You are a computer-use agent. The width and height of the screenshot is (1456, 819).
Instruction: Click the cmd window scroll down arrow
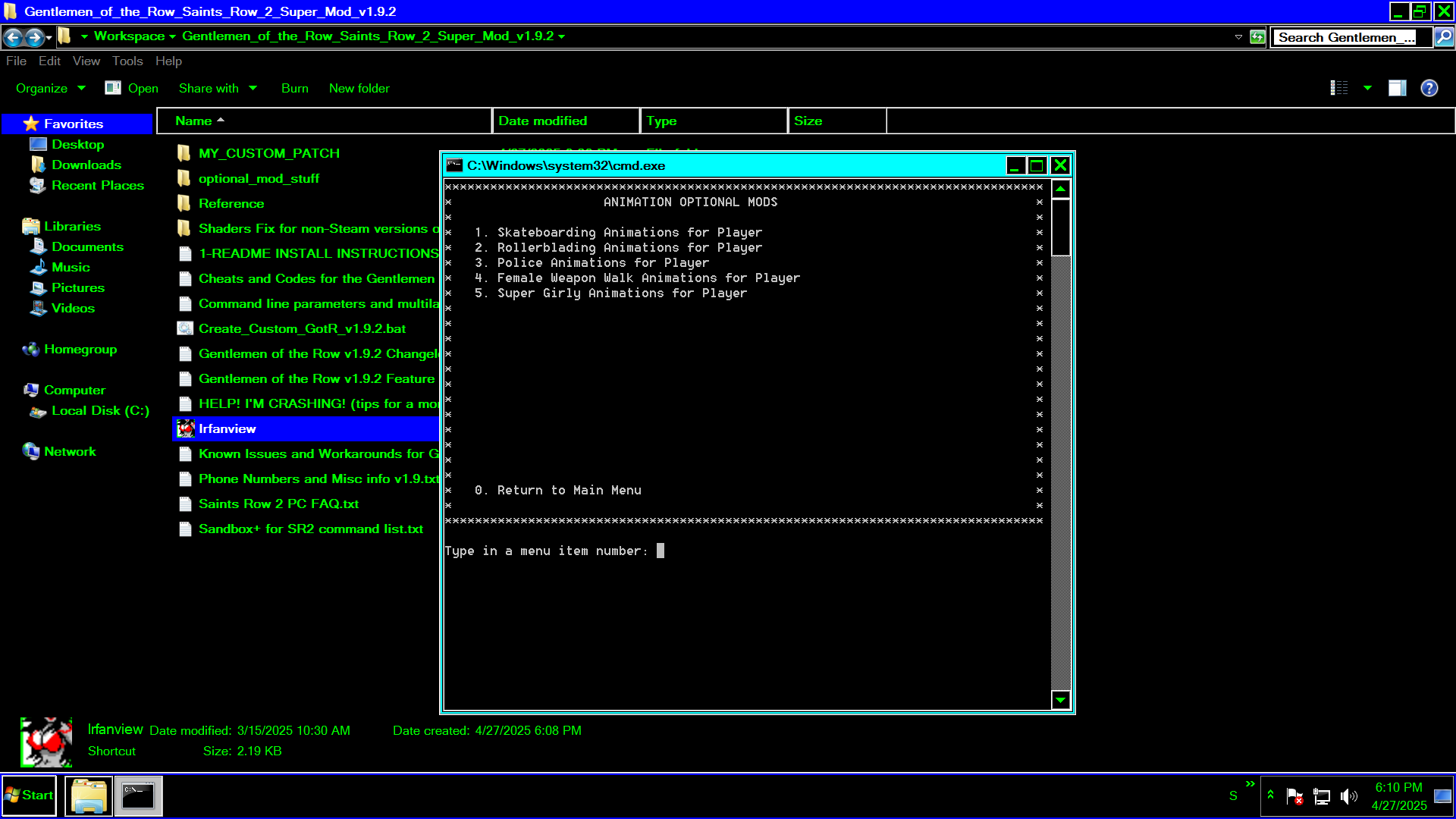(1061, 700)
